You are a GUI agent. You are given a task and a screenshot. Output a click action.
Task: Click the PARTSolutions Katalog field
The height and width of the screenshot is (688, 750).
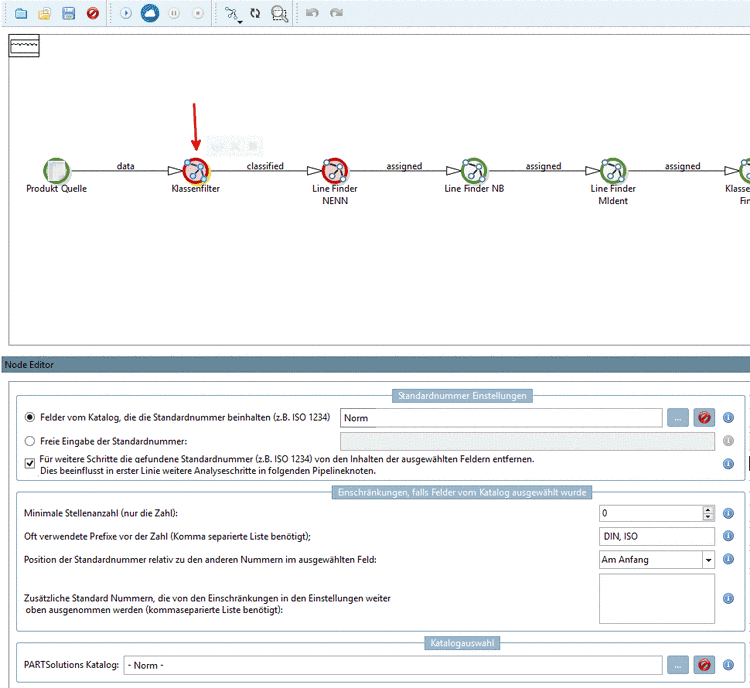click(393, 665)
